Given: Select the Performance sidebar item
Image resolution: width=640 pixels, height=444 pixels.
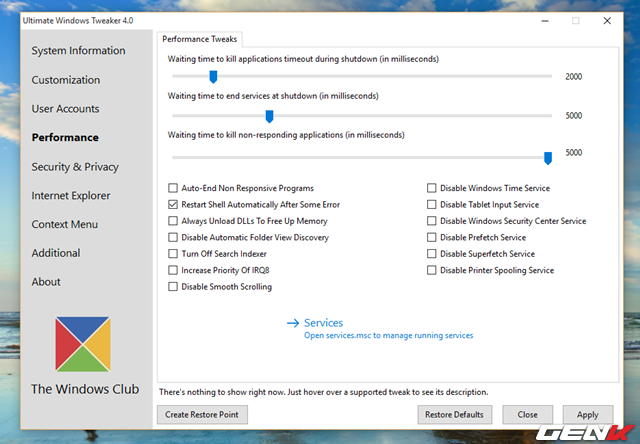Looking at the screenshot, I should point(65,138).
